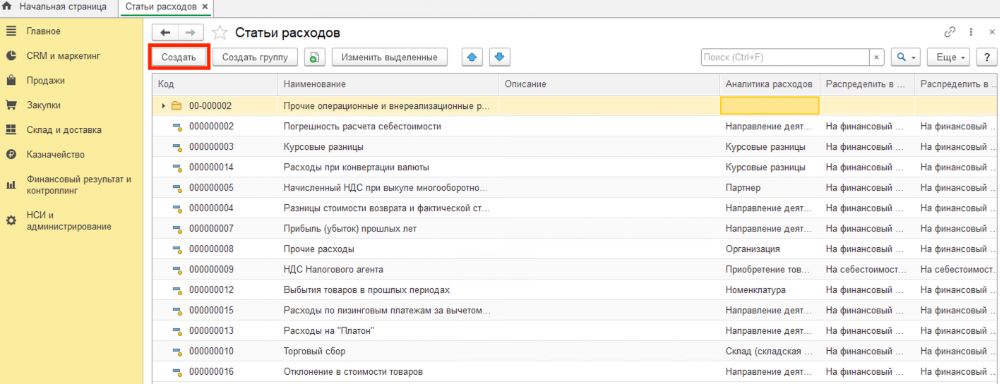Open the Главное section icon
Screen dimensions: 1000x384
click(x=10, y=31)
